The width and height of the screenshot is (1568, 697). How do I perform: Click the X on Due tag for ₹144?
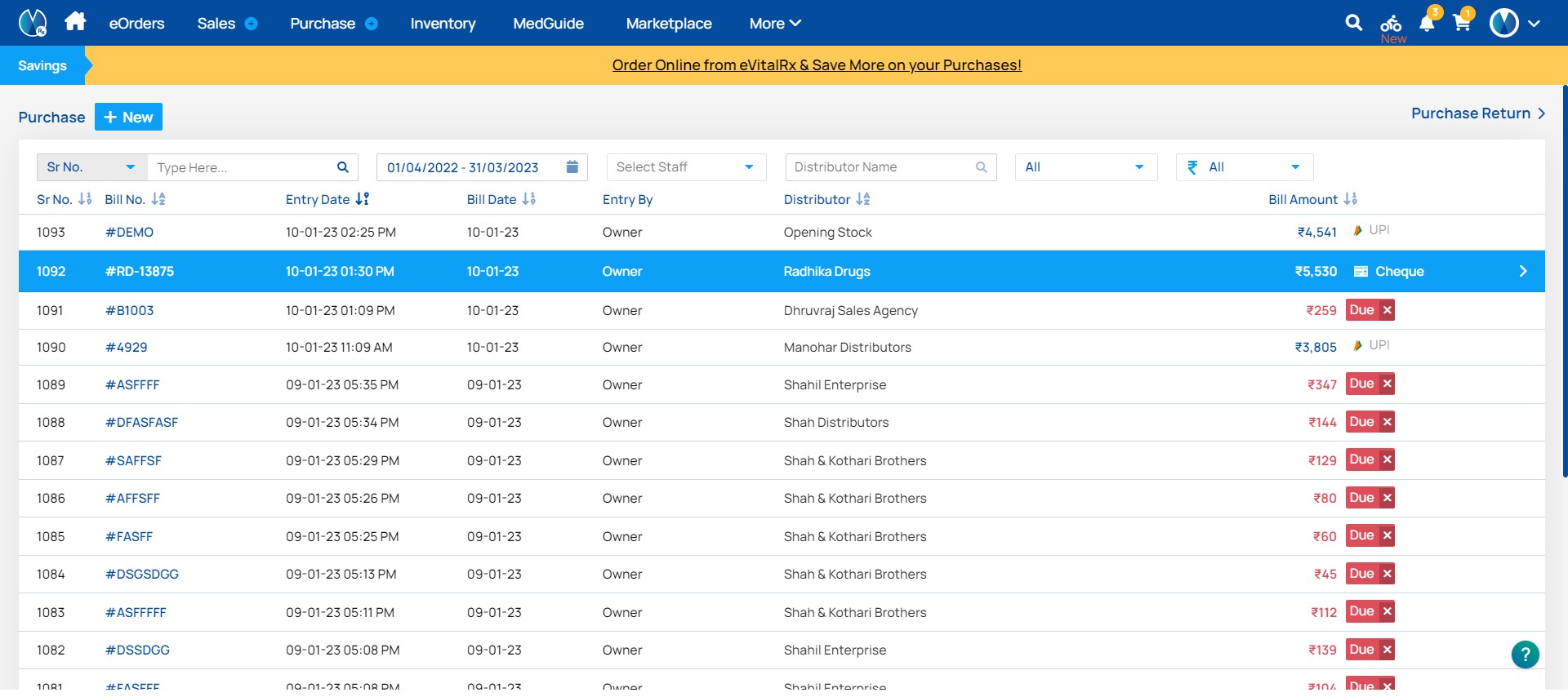[x=1387, y=422]
